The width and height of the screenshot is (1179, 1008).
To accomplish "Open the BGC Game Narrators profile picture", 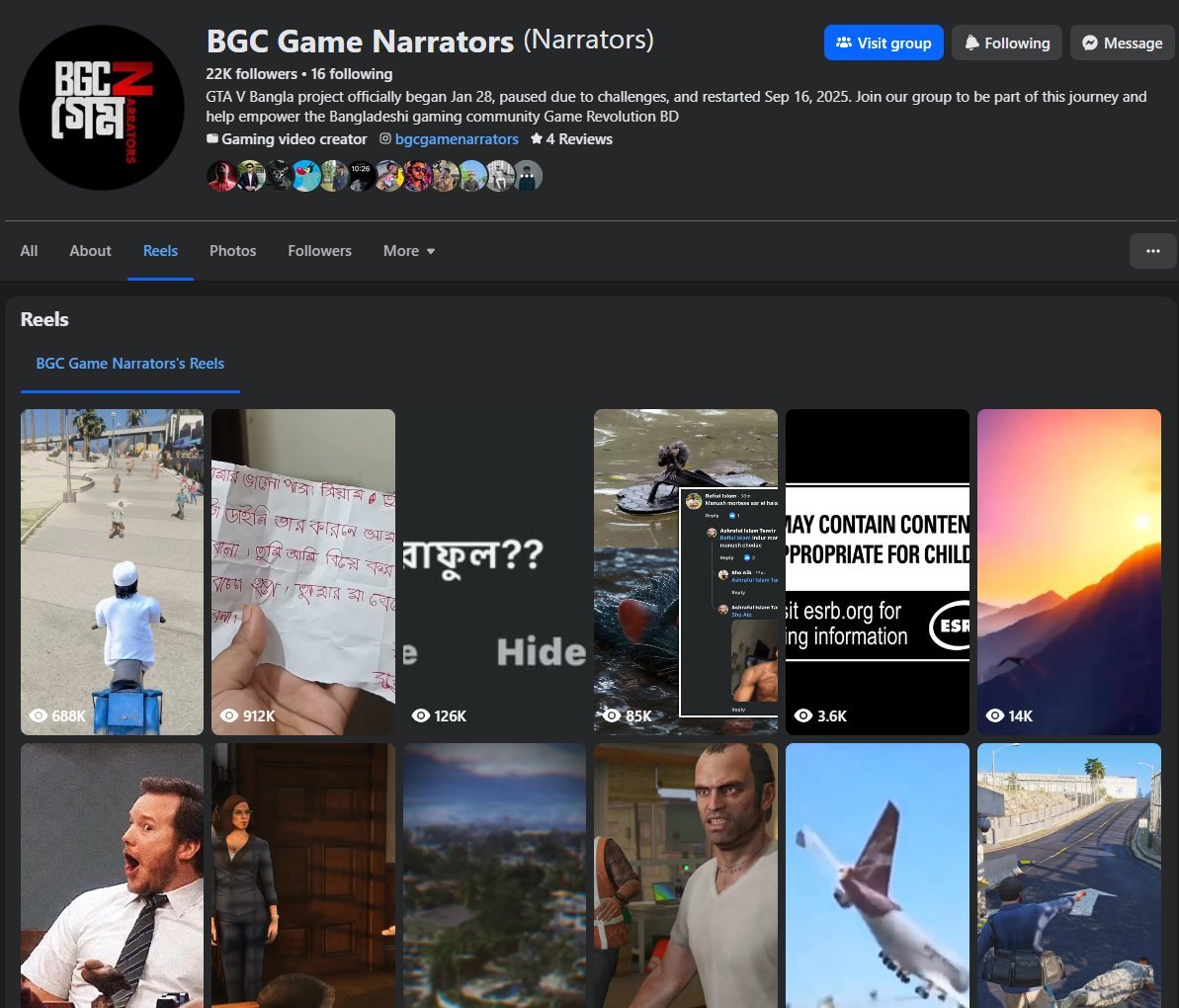I will click(x=102, y=108).
